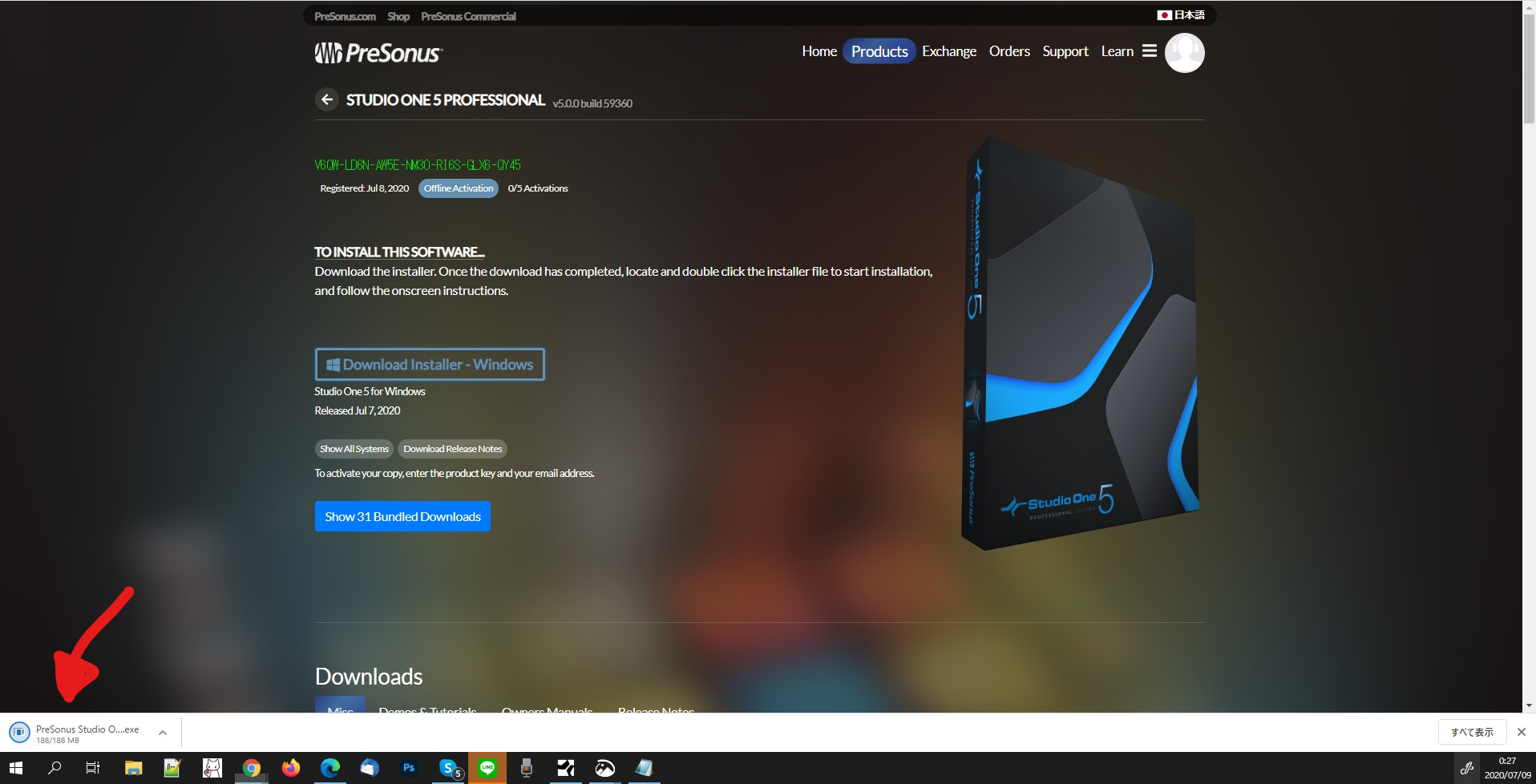Select Products in the navigation bar
This screenshot has height=784, width=1536.
click(x=879, y=51)
